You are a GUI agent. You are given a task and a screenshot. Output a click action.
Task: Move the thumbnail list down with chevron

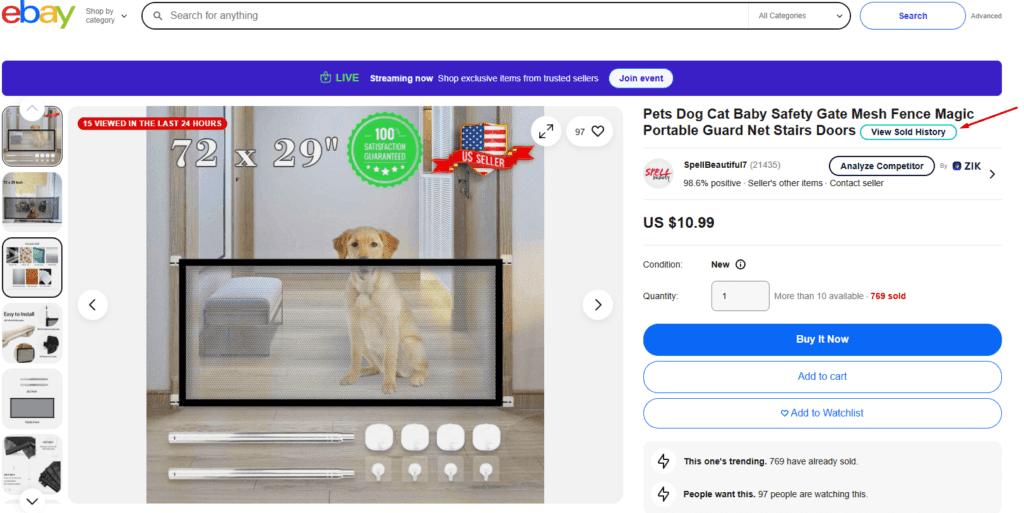pyautogui.click(x=32, y=501)
